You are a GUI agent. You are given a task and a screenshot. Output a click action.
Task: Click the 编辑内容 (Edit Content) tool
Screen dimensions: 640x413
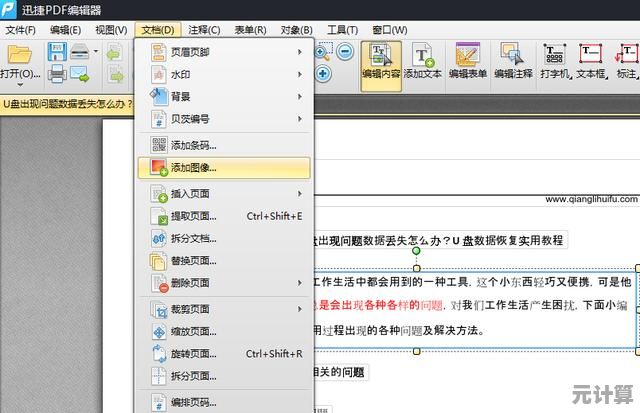380,59
